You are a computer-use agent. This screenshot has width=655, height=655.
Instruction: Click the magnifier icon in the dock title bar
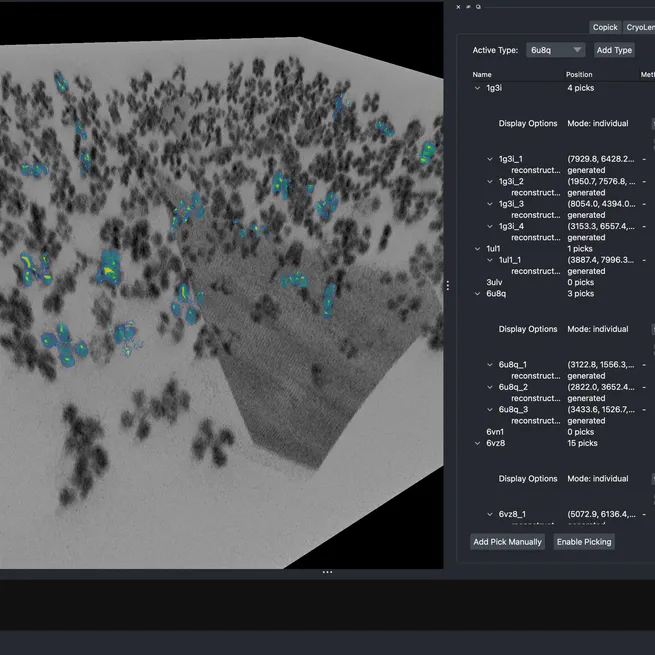coord(479,6)
